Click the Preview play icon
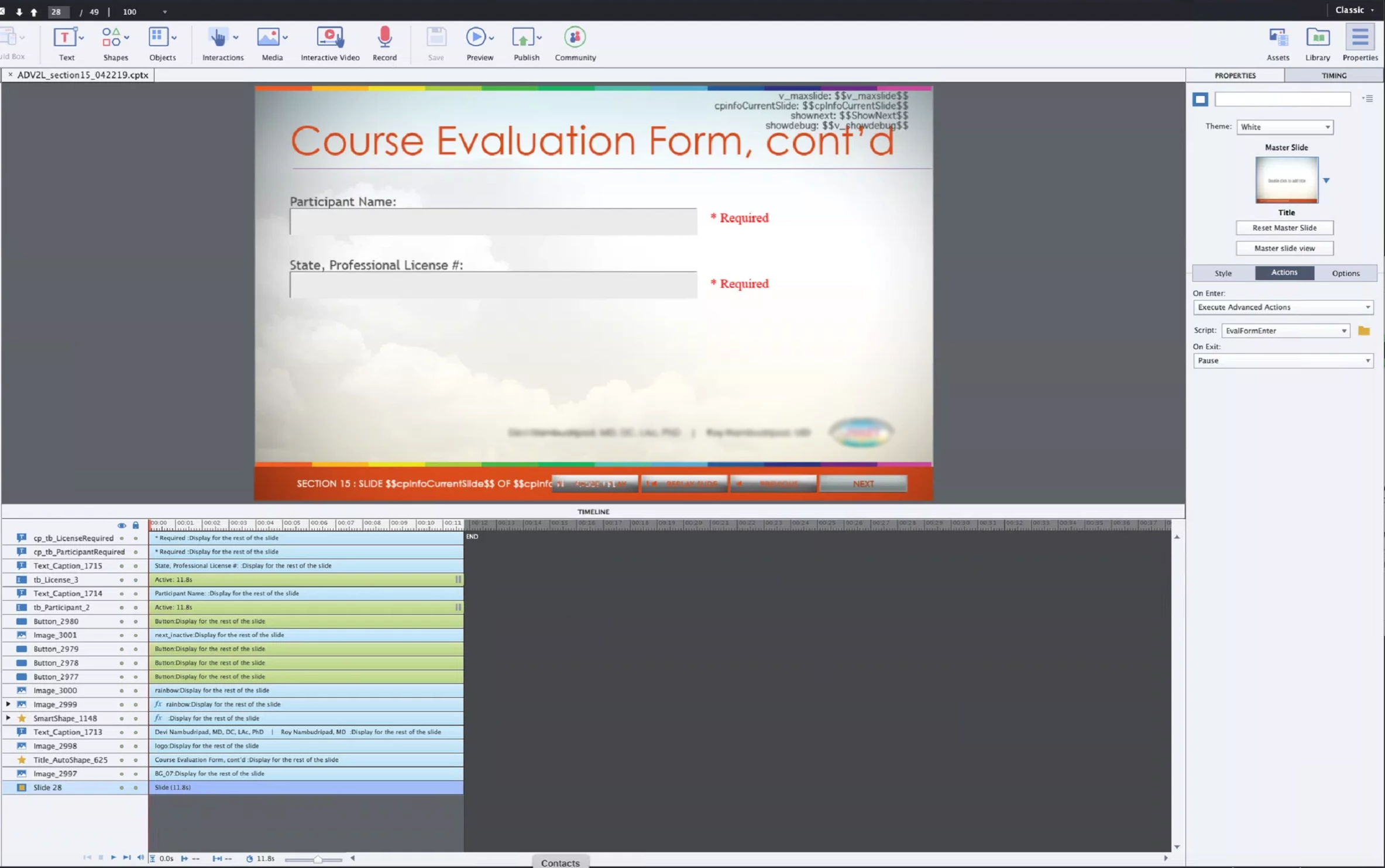The image size is (1385, 868). coord(476,37)
